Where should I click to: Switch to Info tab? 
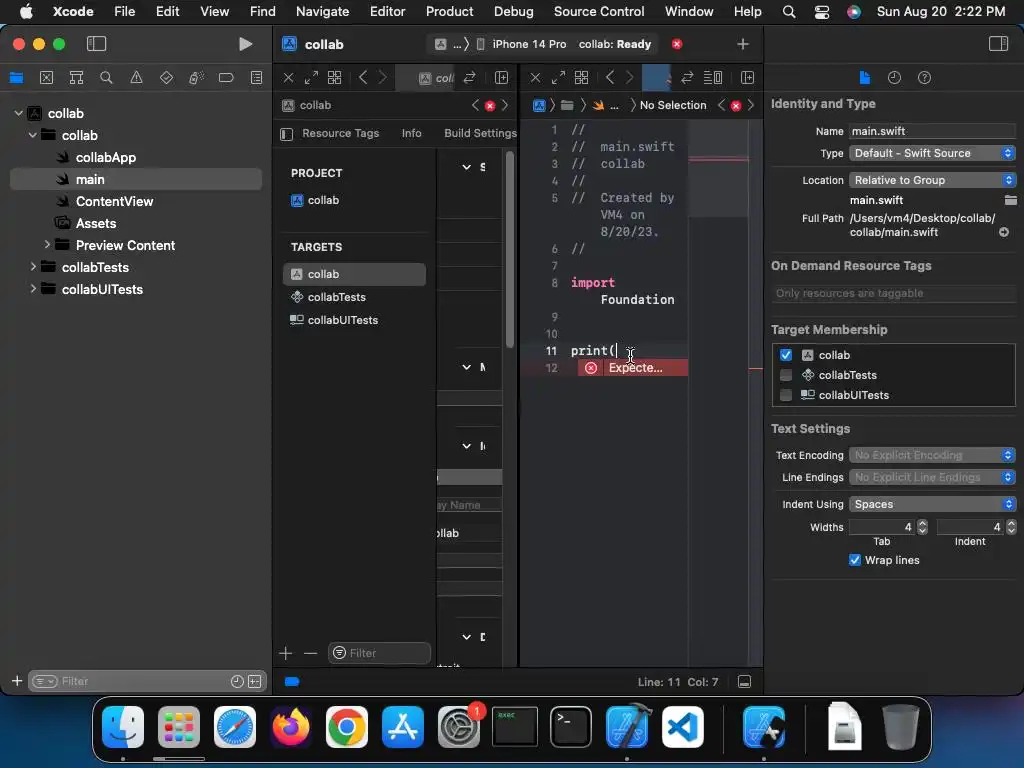411,133
